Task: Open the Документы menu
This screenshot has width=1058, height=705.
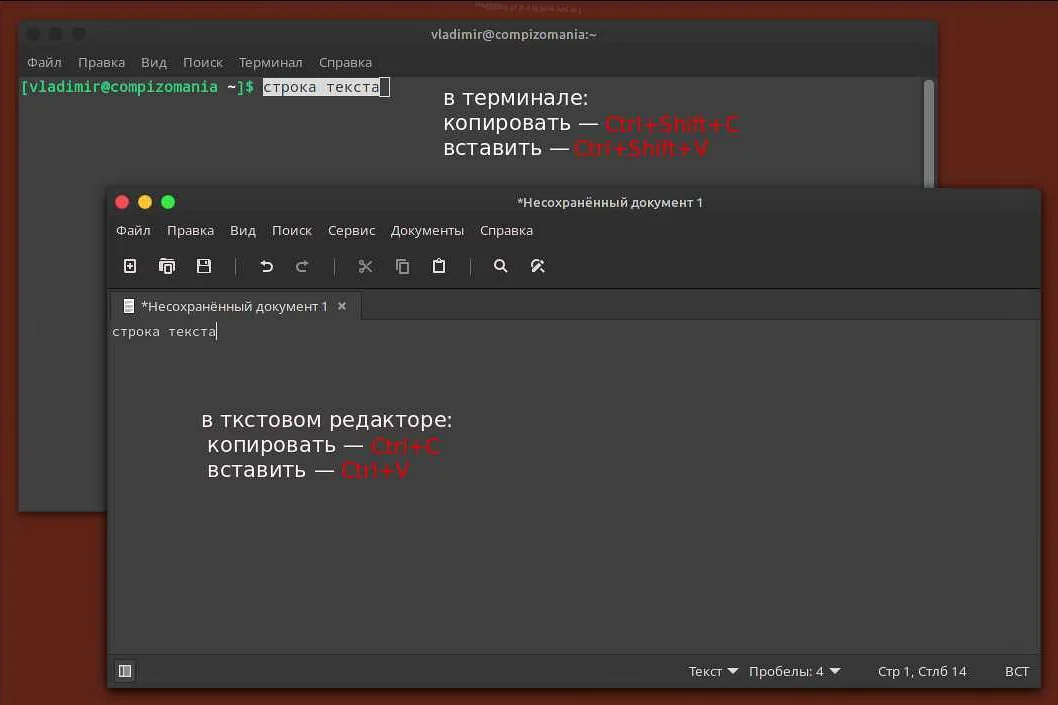Action: (427, 230)
